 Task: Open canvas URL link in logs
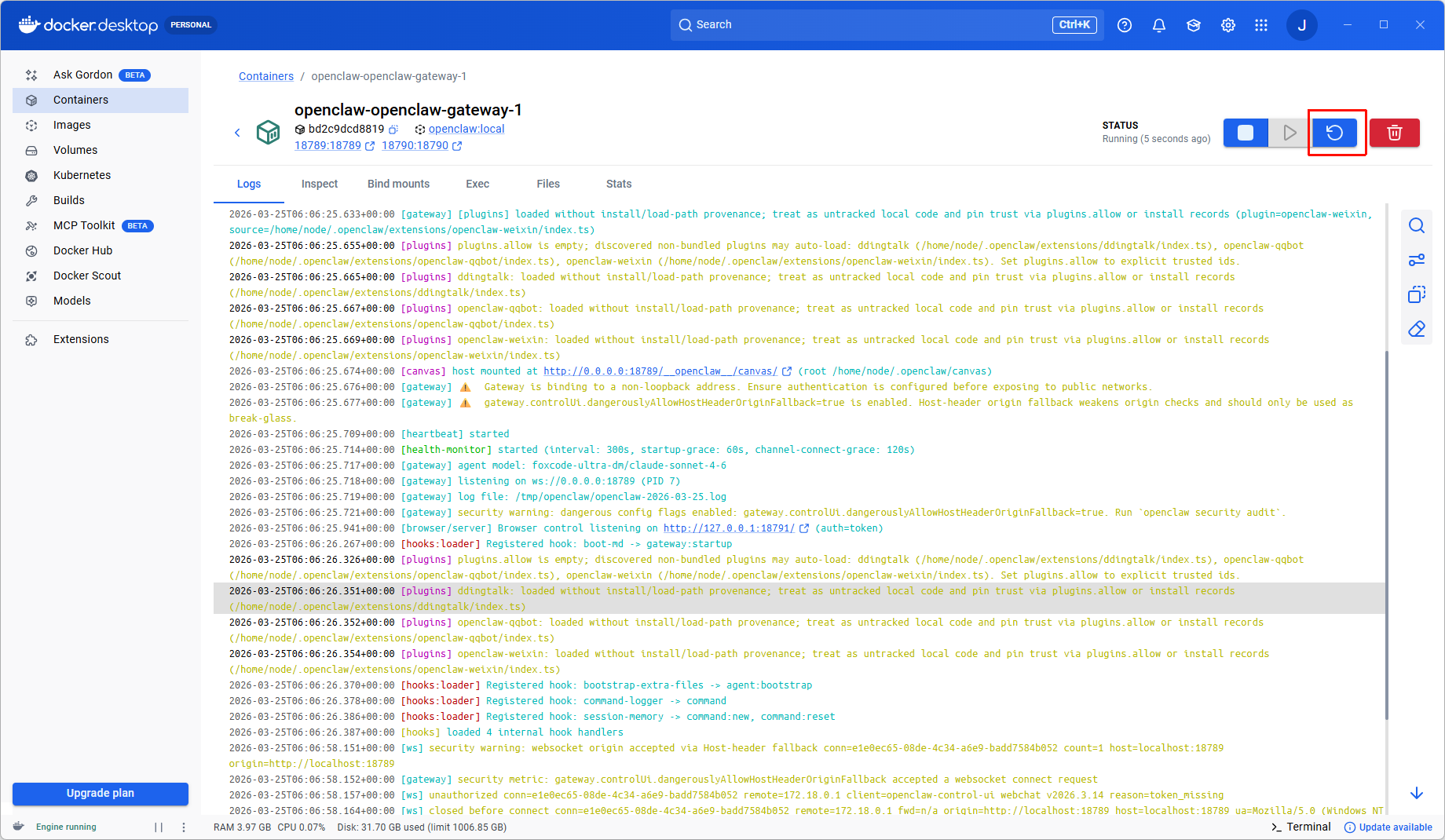pyautogui.click(x=660, y=371)
